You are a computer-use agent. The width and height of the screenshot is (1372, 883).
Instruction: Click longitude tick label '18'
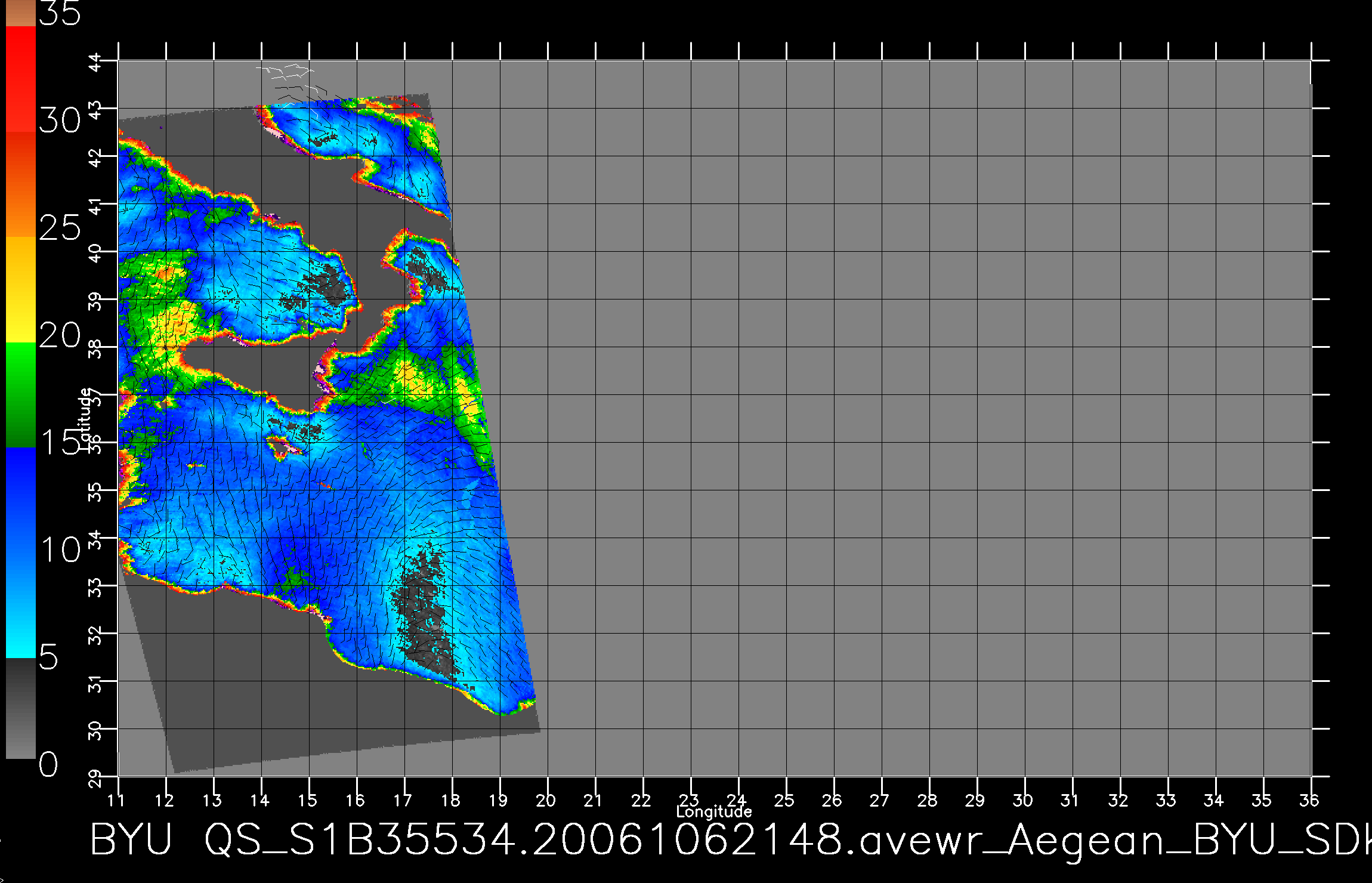(450, 800)
